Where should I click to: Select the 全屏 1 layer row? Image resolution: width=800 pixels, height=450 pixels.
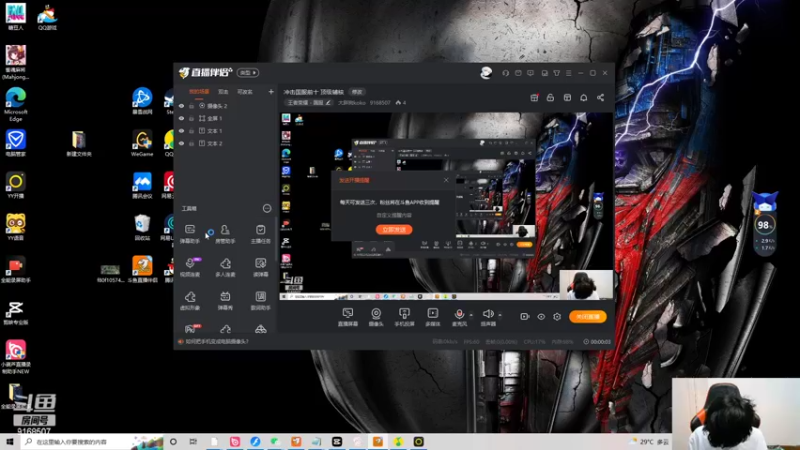pyautogui.click(x=226, y=118)
